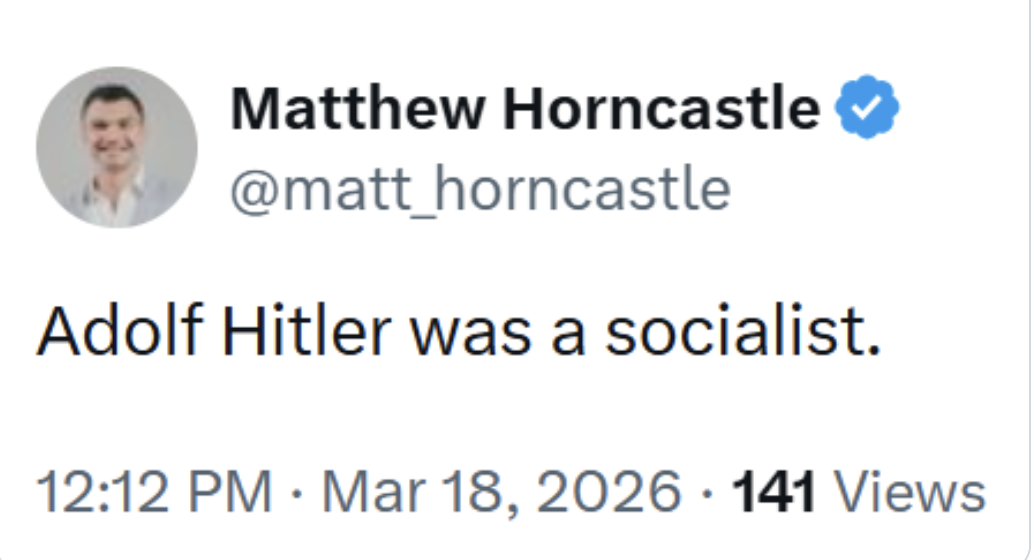Open the @matt_horncastle handle link
Image resolution: width=1034 pixels, height=560 pixels.
(x=480, y=189)
